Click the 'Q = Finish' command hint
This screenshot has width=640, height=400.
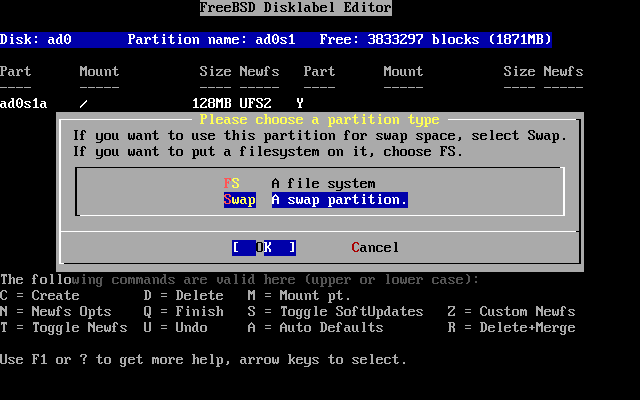pos(184,312)
